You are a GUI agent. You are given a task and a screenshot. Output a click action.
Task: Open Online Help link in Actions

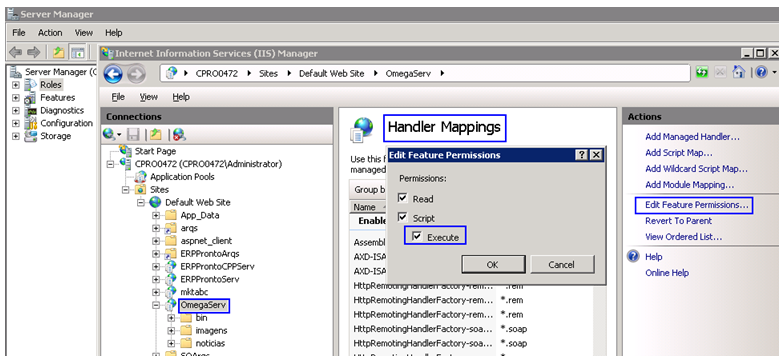coord(667,273)
